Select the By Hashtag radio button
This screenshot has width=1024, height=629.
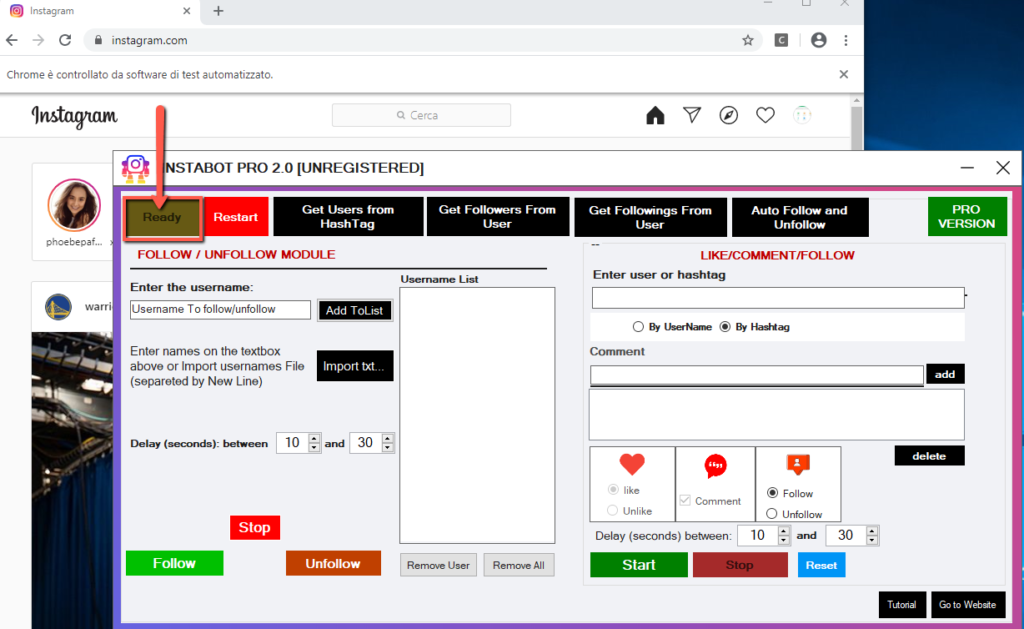[x=725, y=327]
